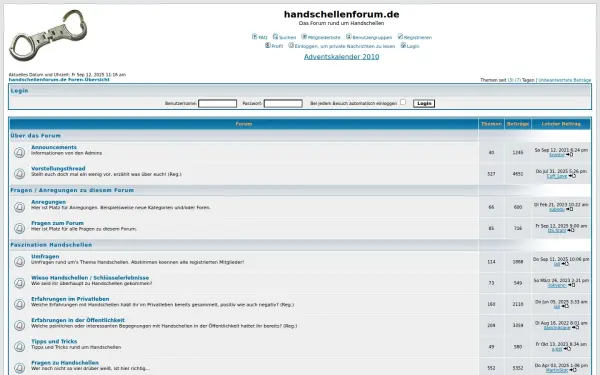The width and height of the screenshot is (600, 375).
Task: Open the Benutzergruppen link
Action: [x=372, y=38]
